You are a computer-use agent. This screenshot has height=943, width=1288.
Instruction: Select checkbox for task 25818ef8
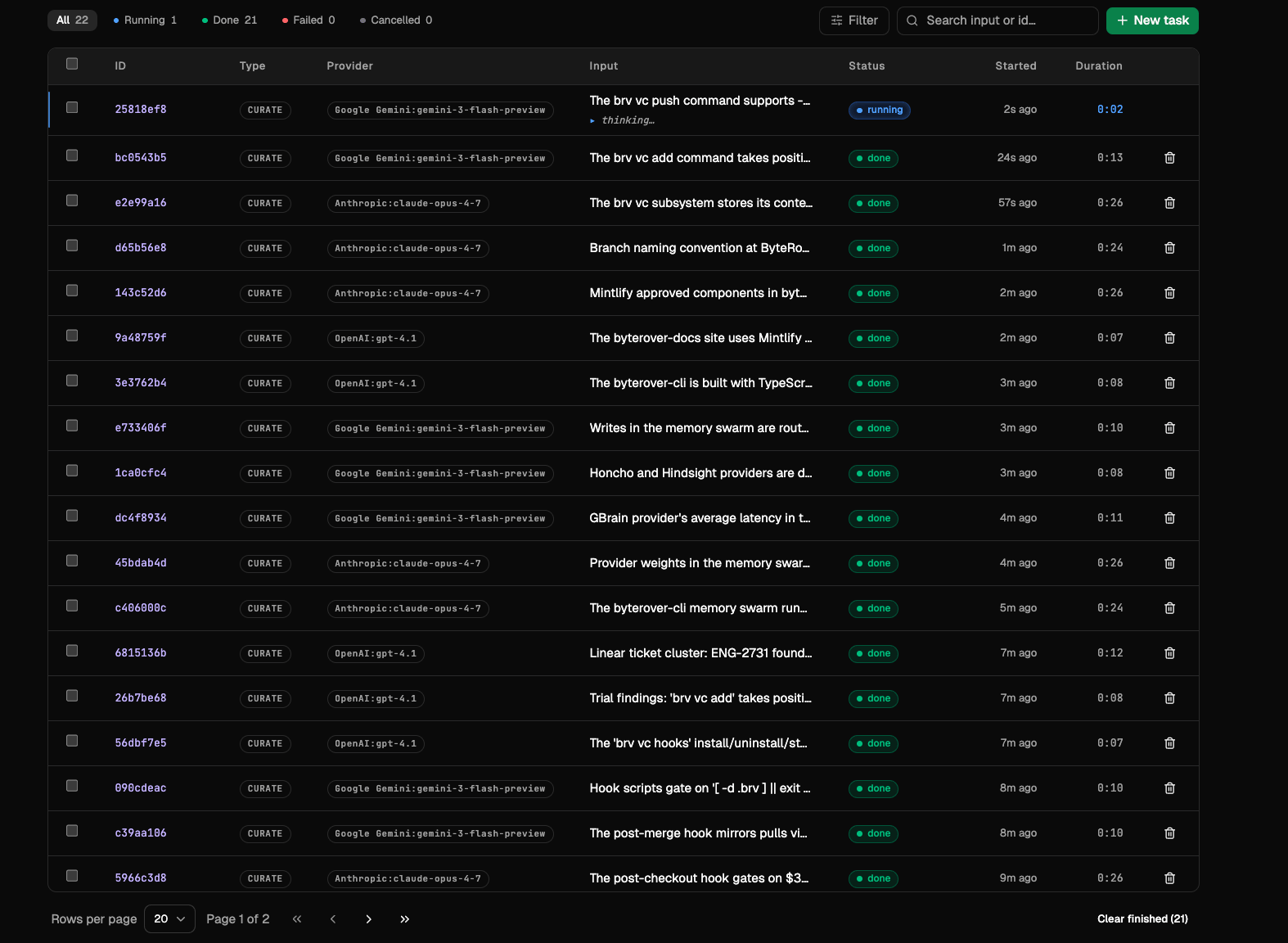pos(72,107)
